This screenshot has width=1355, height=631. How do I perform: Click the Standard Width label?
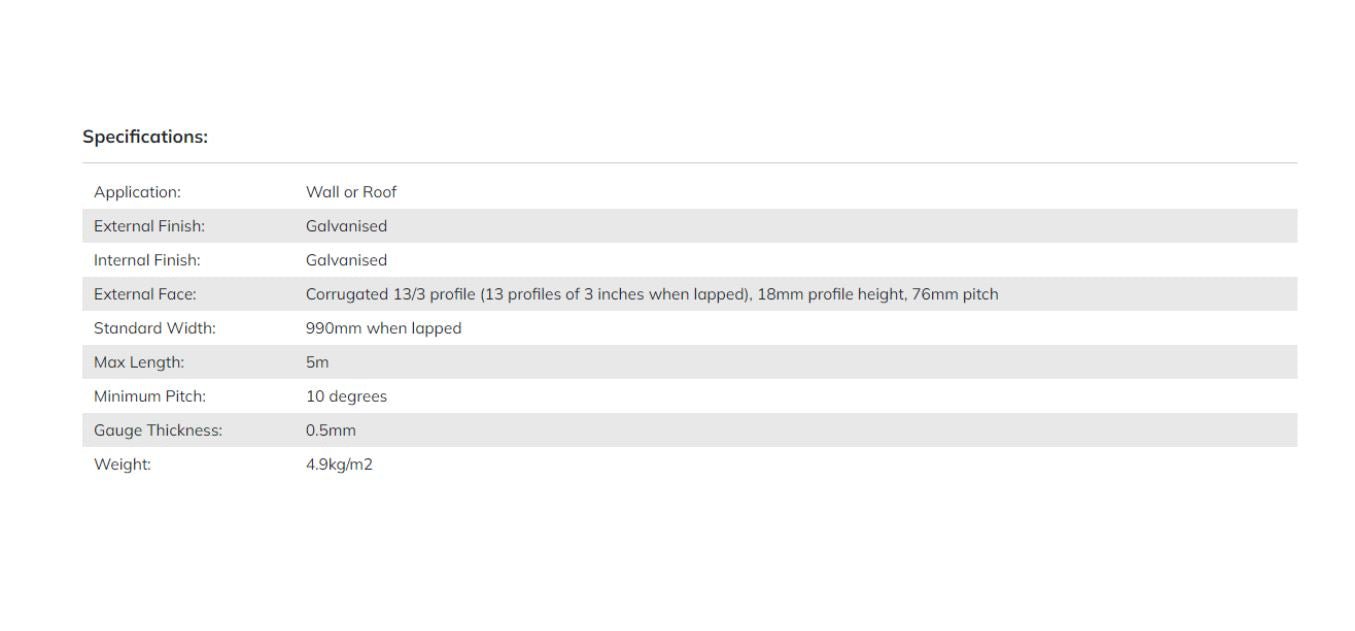[154, 328]
